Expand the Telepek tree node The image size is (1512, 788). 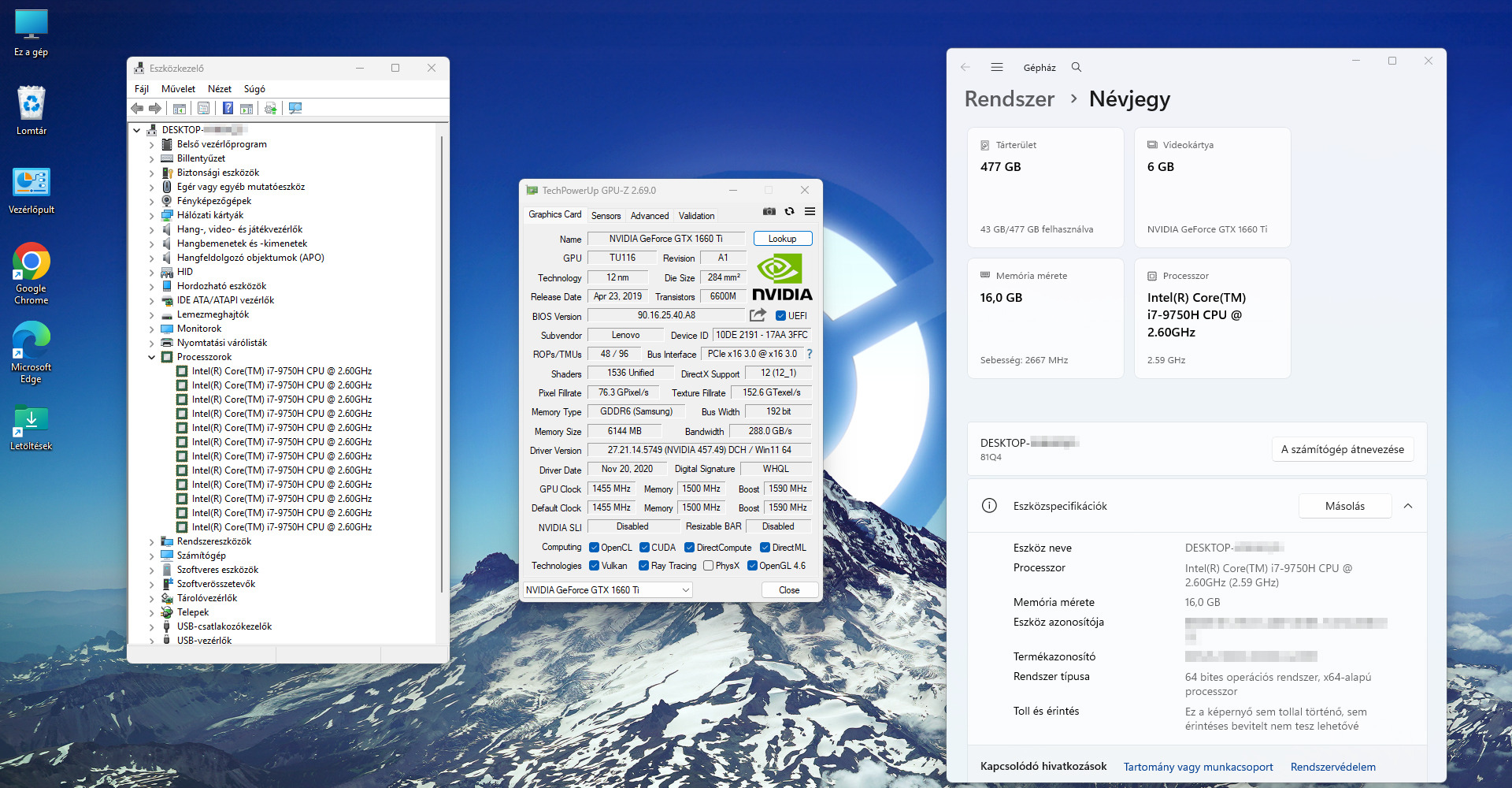click(152, 612)
